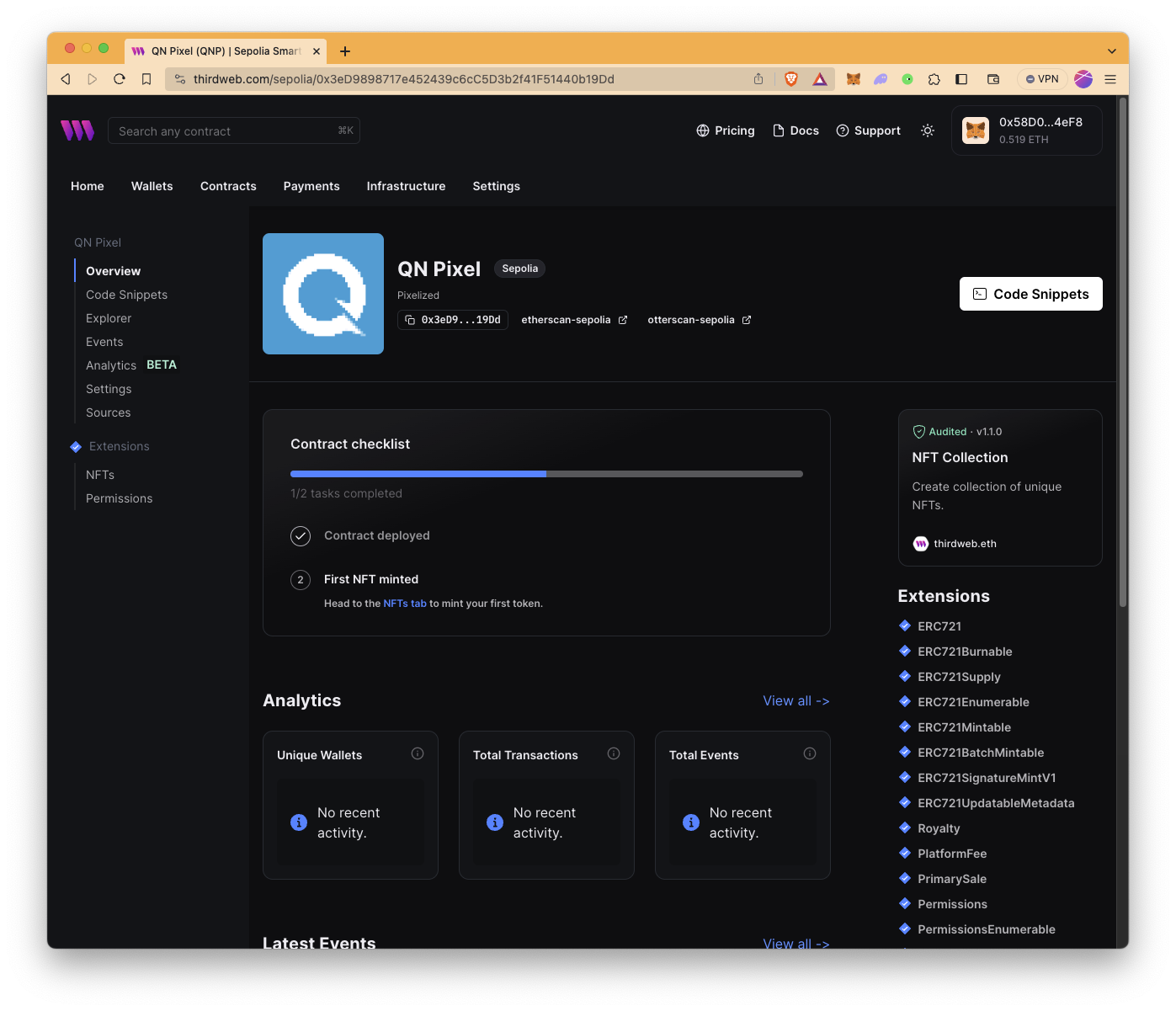The width and height of the screenshot is (1176, 1011).
Task: Open MetaMask fox extension
Action: click(x=854, y=79)
